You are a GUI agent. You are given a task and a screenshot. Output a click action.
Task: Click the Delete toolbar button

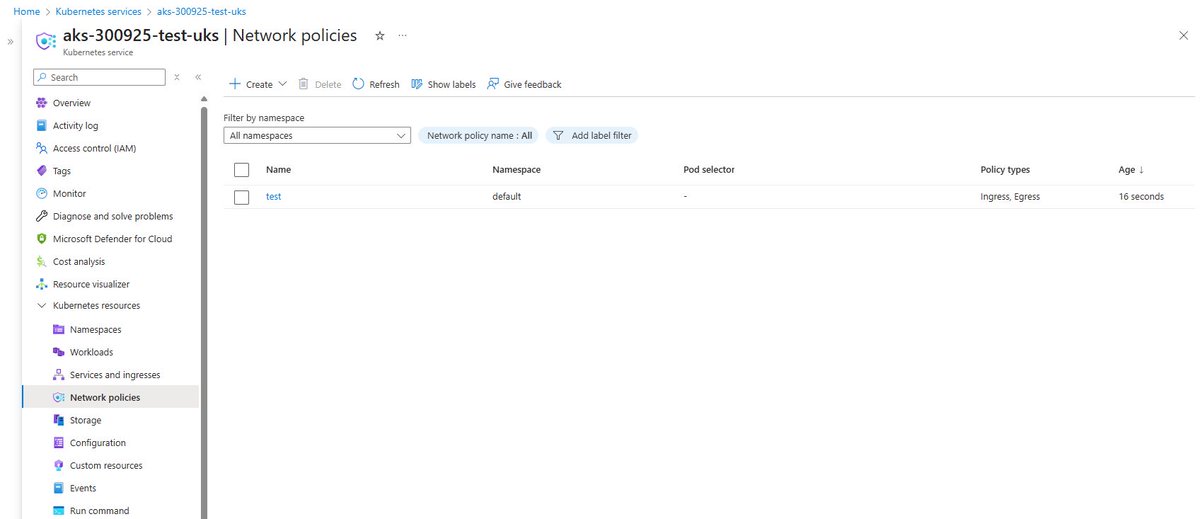(x=320, y=85)
